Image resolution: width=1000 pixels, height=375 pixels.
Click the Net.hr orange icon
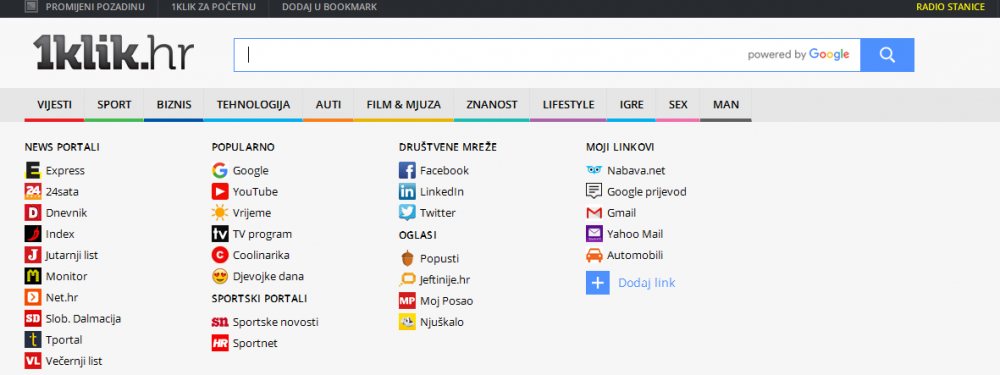click(33, 297)
